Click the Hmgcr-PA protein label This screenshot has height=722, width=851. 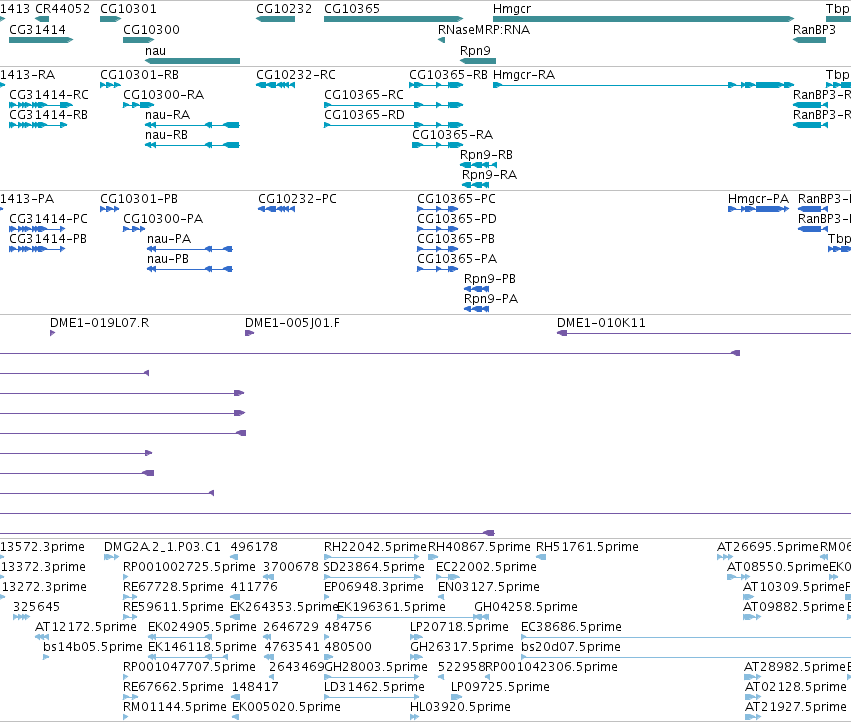coord(758,199)
